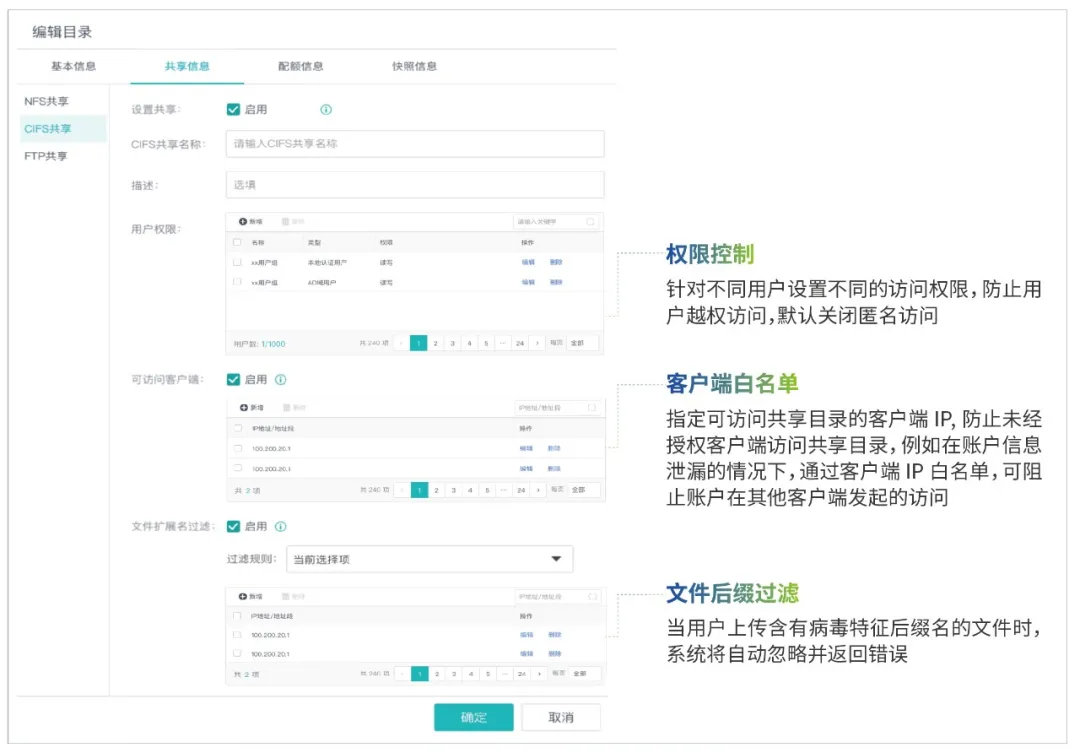
Task: Click the 取消 button
Action: (x=561, y=717)
